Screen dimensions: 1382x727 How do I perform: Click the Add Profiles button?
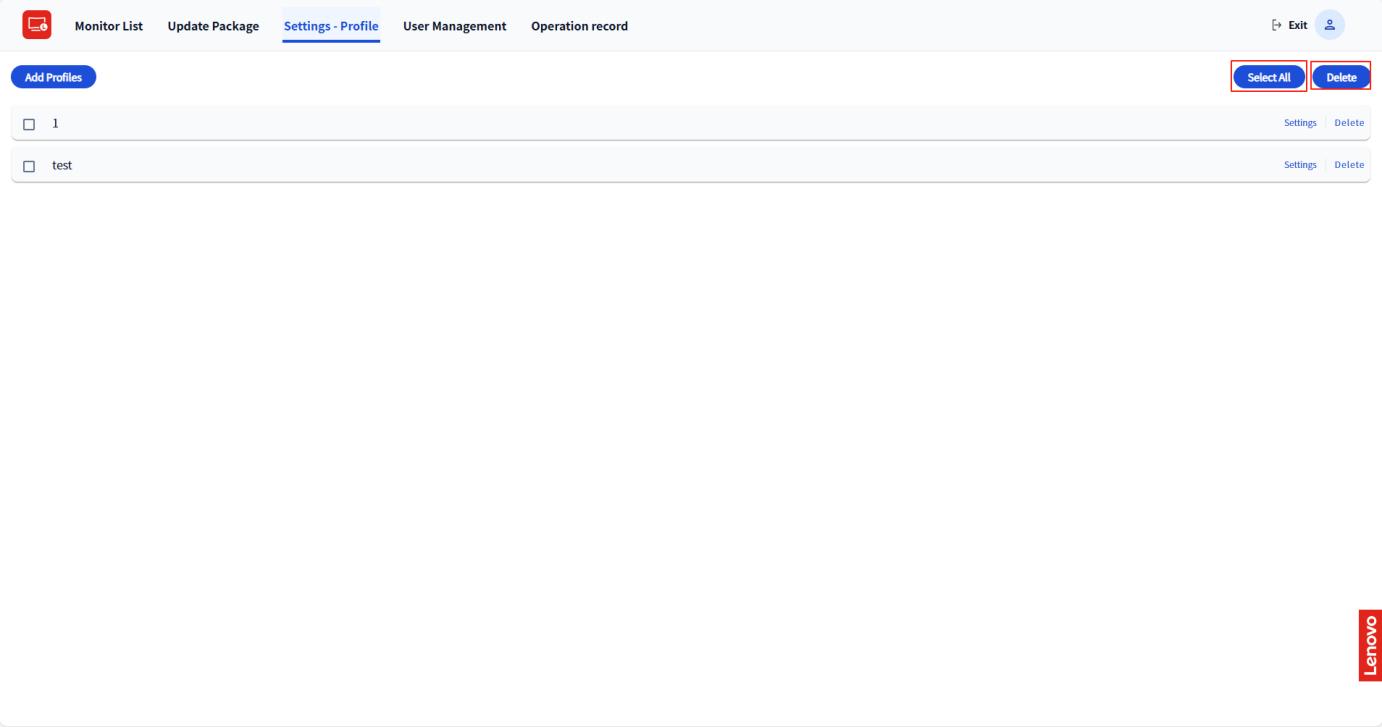click(x=53, y=77)
